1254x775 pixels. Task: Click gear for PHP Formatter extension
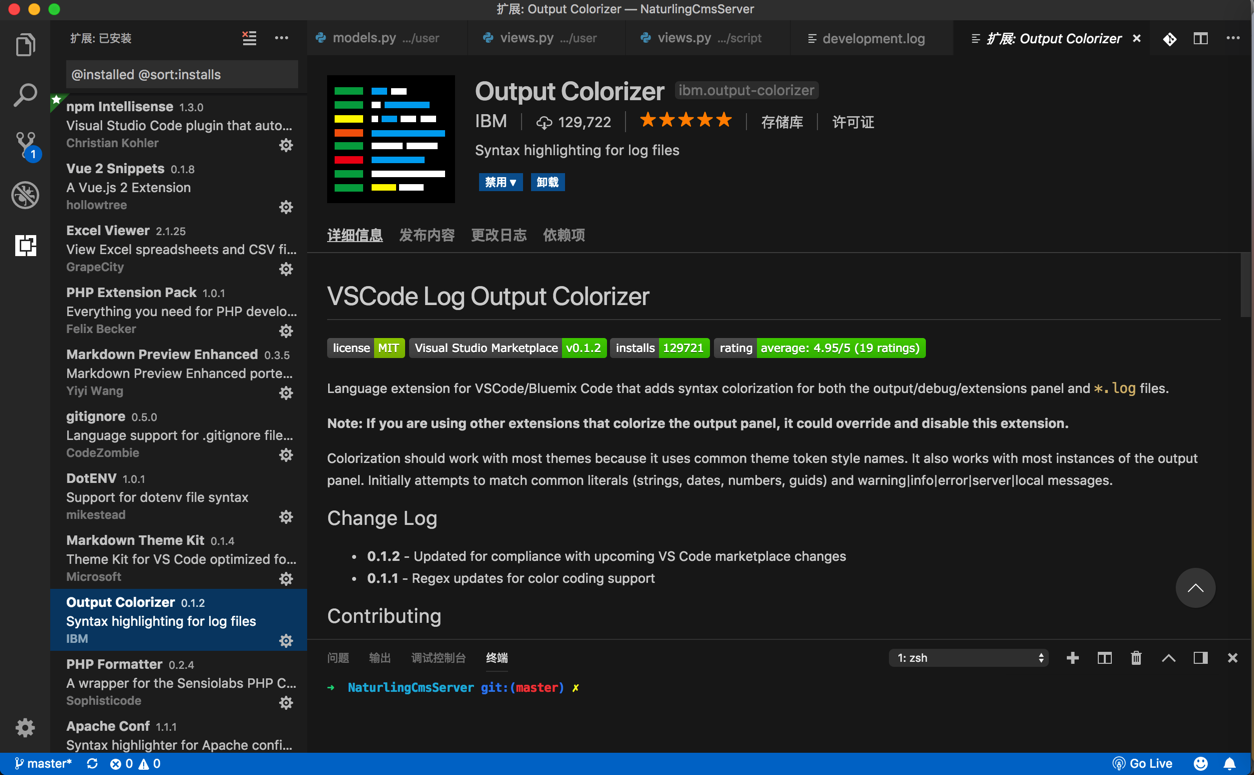coord(286,703)
